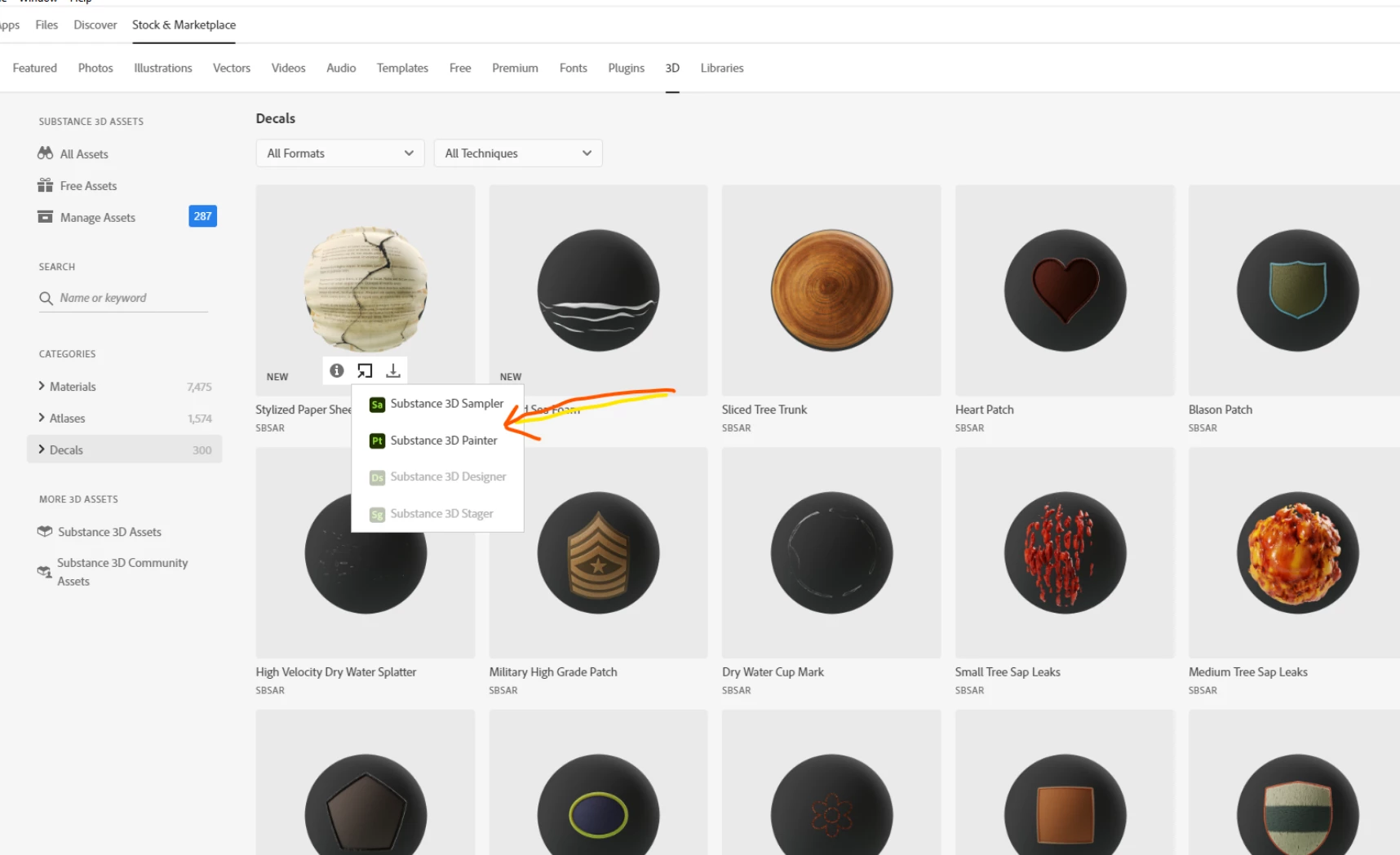The width and height of the screenshot is (1400, 855).
Task: Open the Plugins tab
Action: [626, 68]
